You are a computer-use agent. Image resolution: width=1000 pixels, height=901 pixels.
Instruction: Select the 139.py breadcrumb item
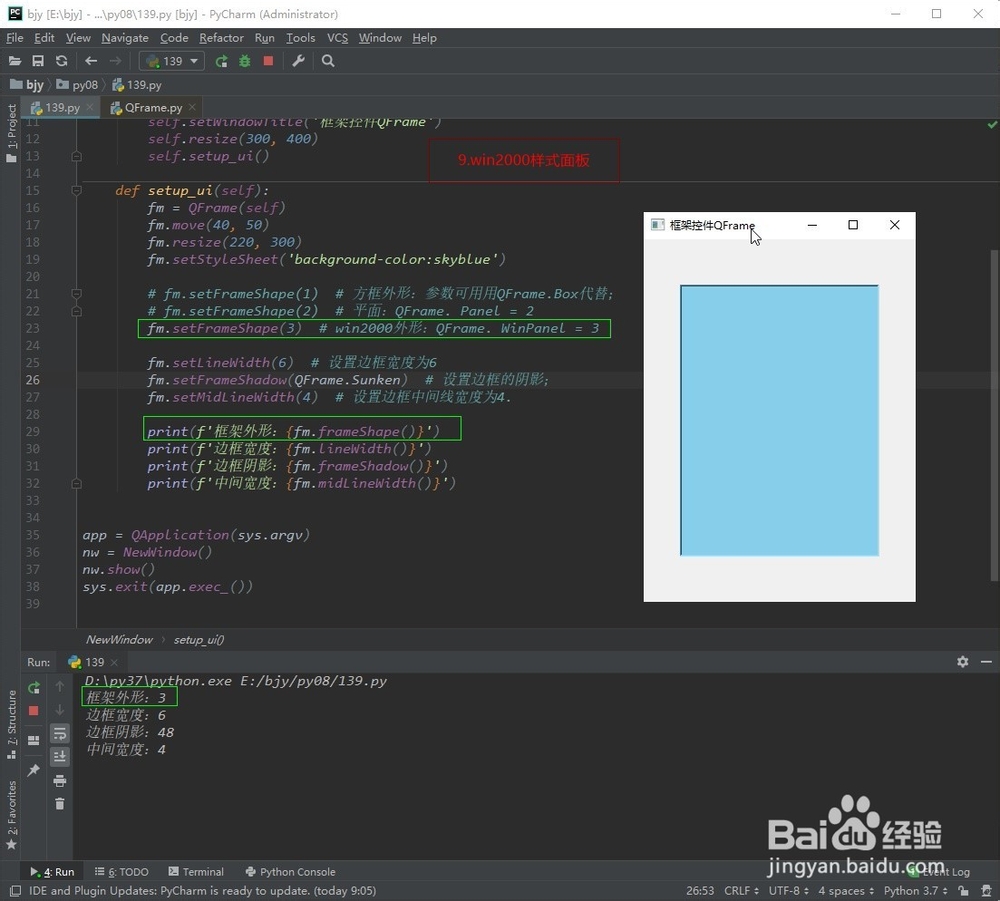[x=136, y=85]
